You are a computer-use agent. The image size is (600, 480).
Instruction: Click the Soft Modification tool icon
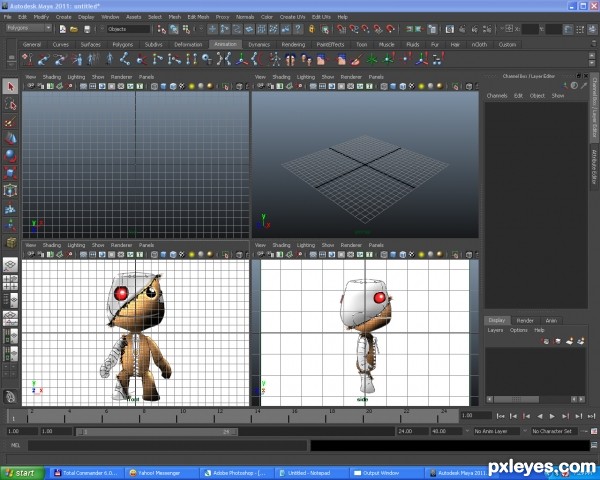(11, 208)
